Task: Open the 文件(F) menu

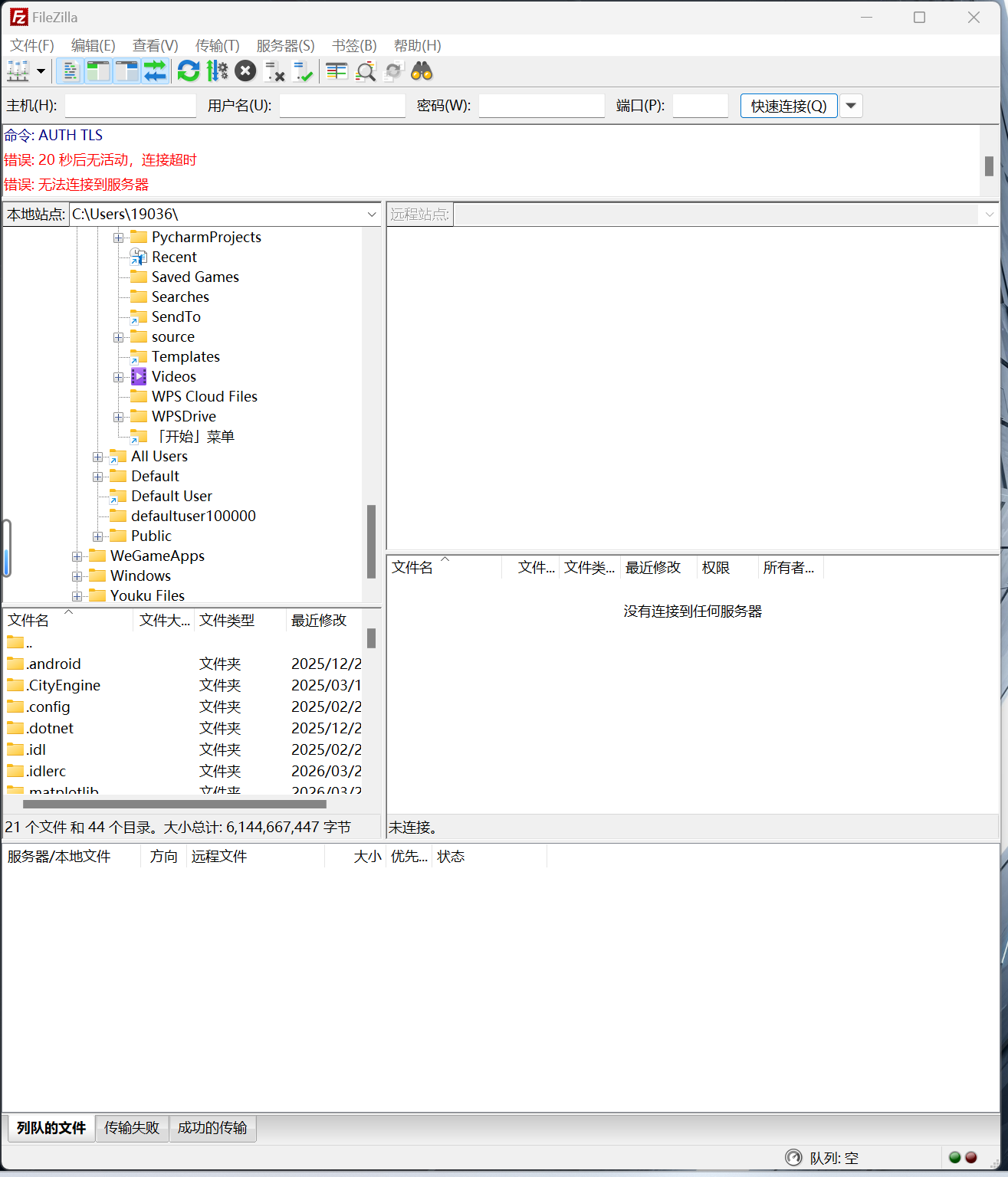Action: (32, 46)
